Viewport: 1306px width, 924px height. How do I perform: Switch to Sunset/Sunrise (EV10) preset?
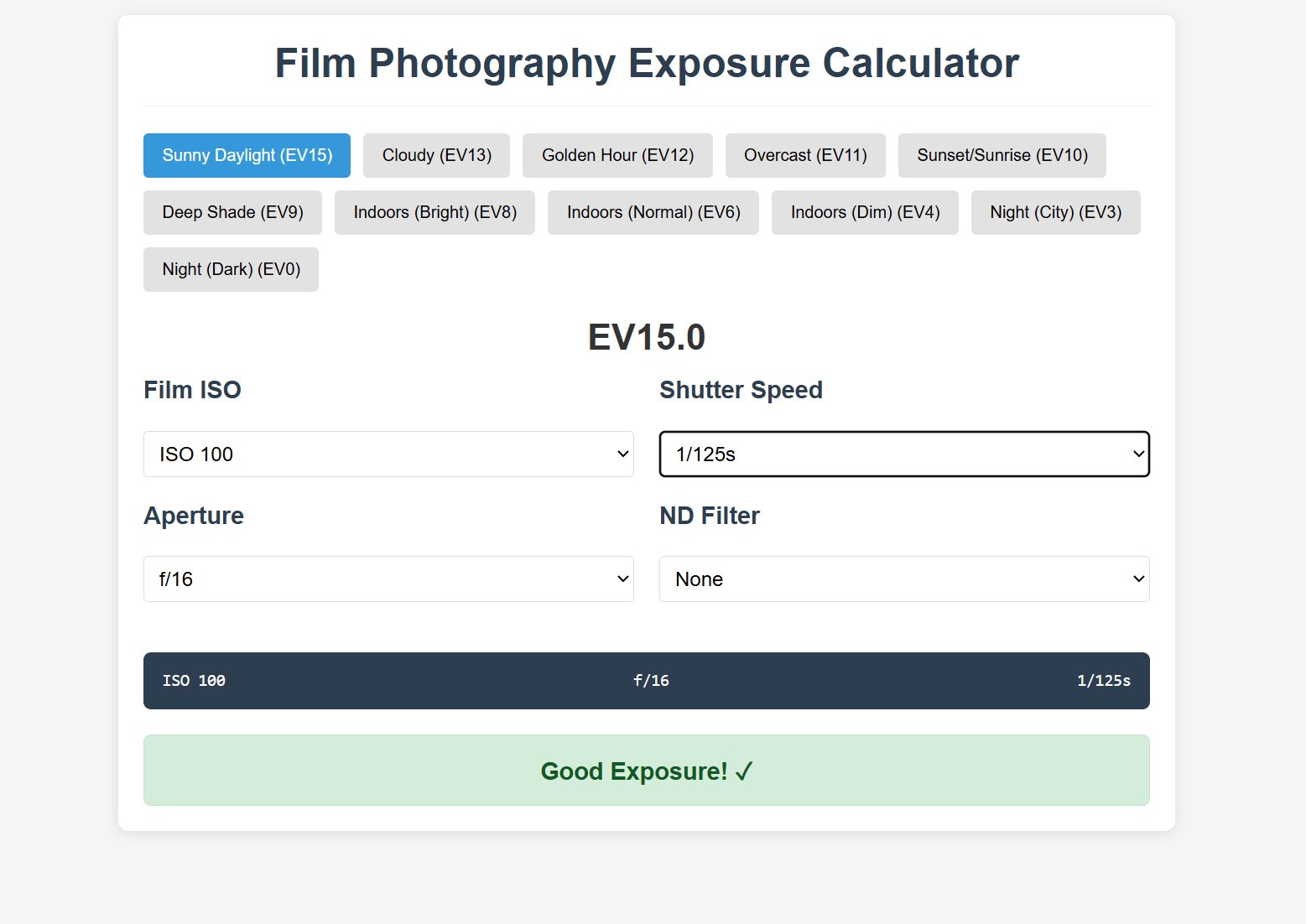tap(1002, 155)
